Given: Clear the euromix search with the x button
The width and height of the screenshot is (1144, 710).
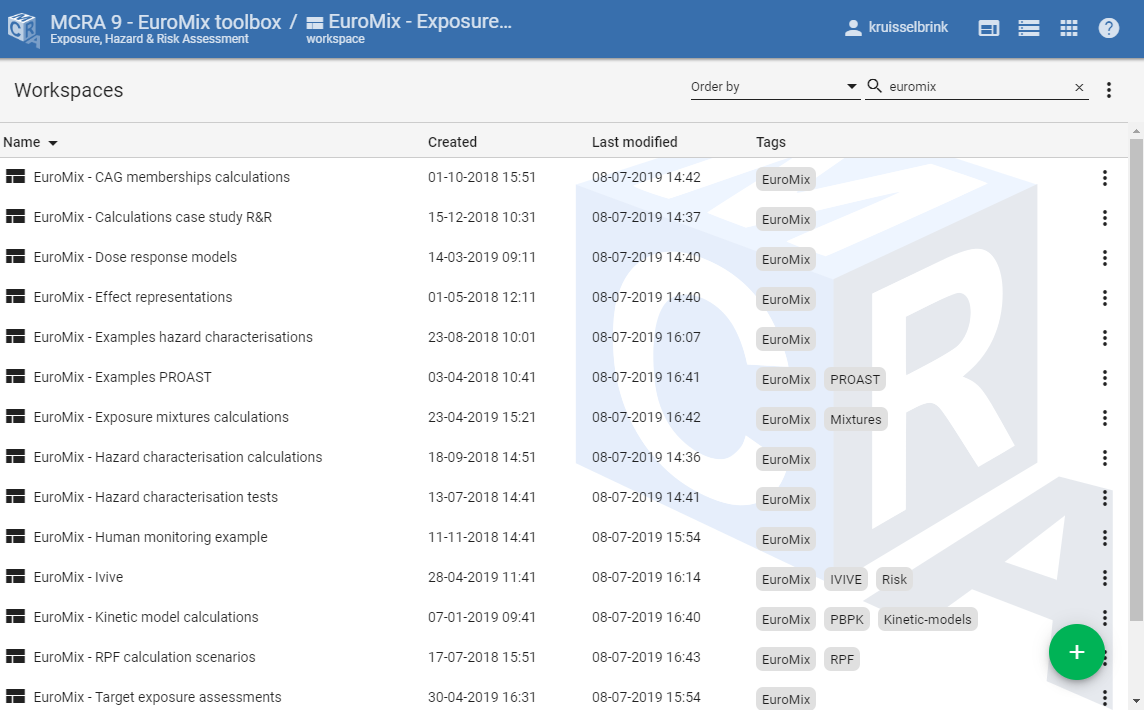Looking at the screenshot, I should click(x=1080, y=86).
